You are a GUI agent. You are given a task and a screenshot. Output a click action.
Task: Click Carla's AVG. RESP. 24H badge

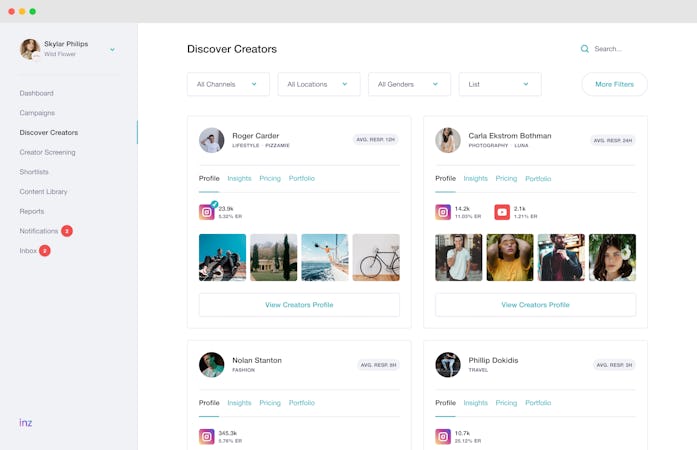(613, 141)
